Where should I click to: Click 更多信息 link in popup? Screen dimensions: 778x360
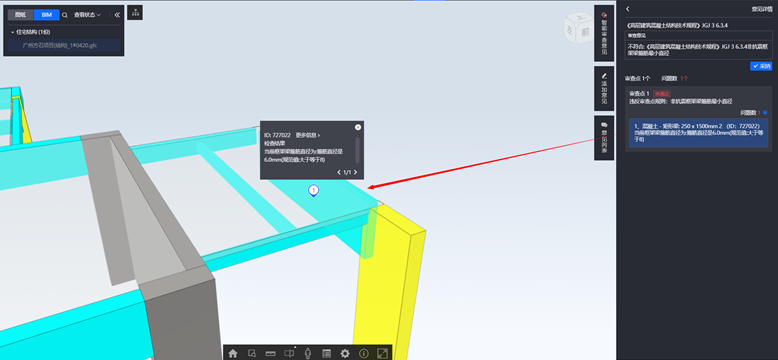tap(308, 135)
